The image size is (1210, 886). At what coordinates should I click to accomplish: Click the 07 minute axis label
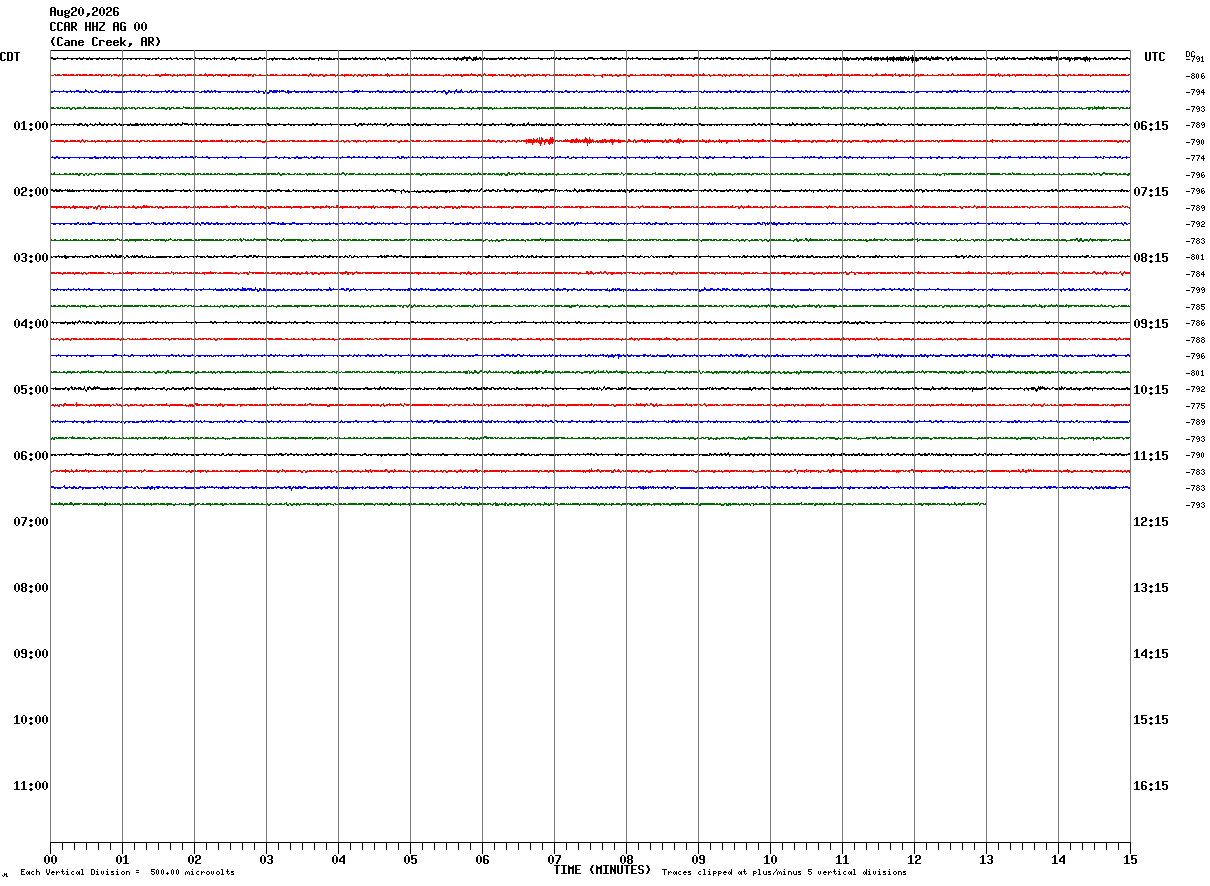click(554, 860)
